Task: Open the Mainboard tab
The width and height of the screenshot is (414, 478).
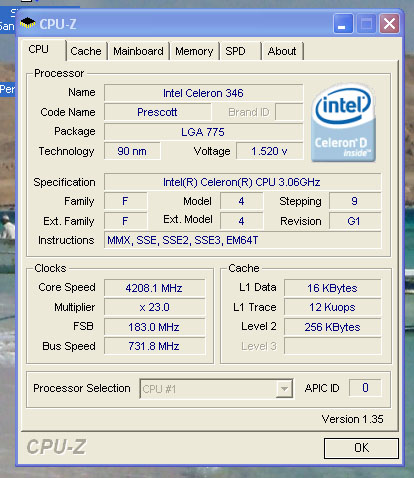Action: click(138, 51)
